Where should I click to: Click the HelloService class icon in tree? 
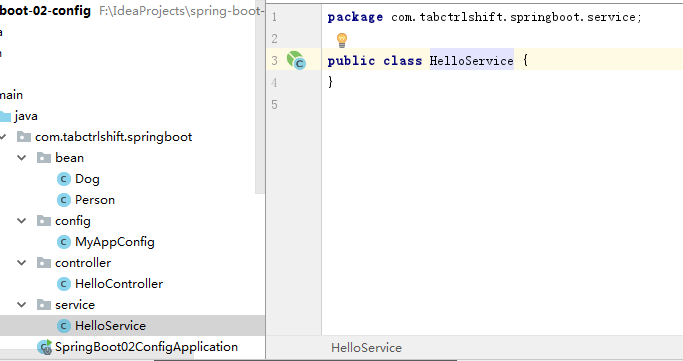coord(64,326)
